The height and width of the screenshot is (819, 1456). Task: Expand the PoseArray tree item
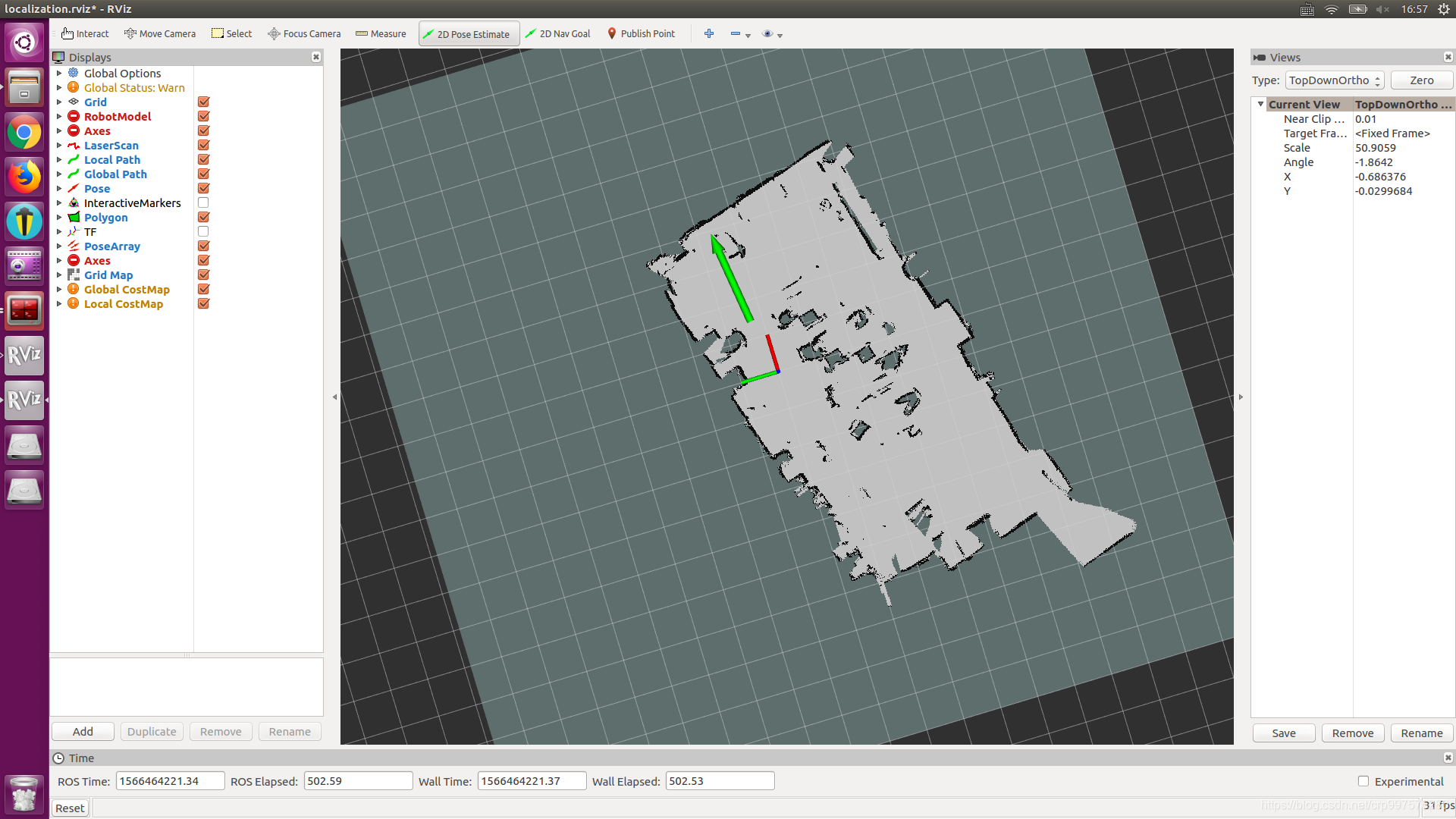click(59, 246)
